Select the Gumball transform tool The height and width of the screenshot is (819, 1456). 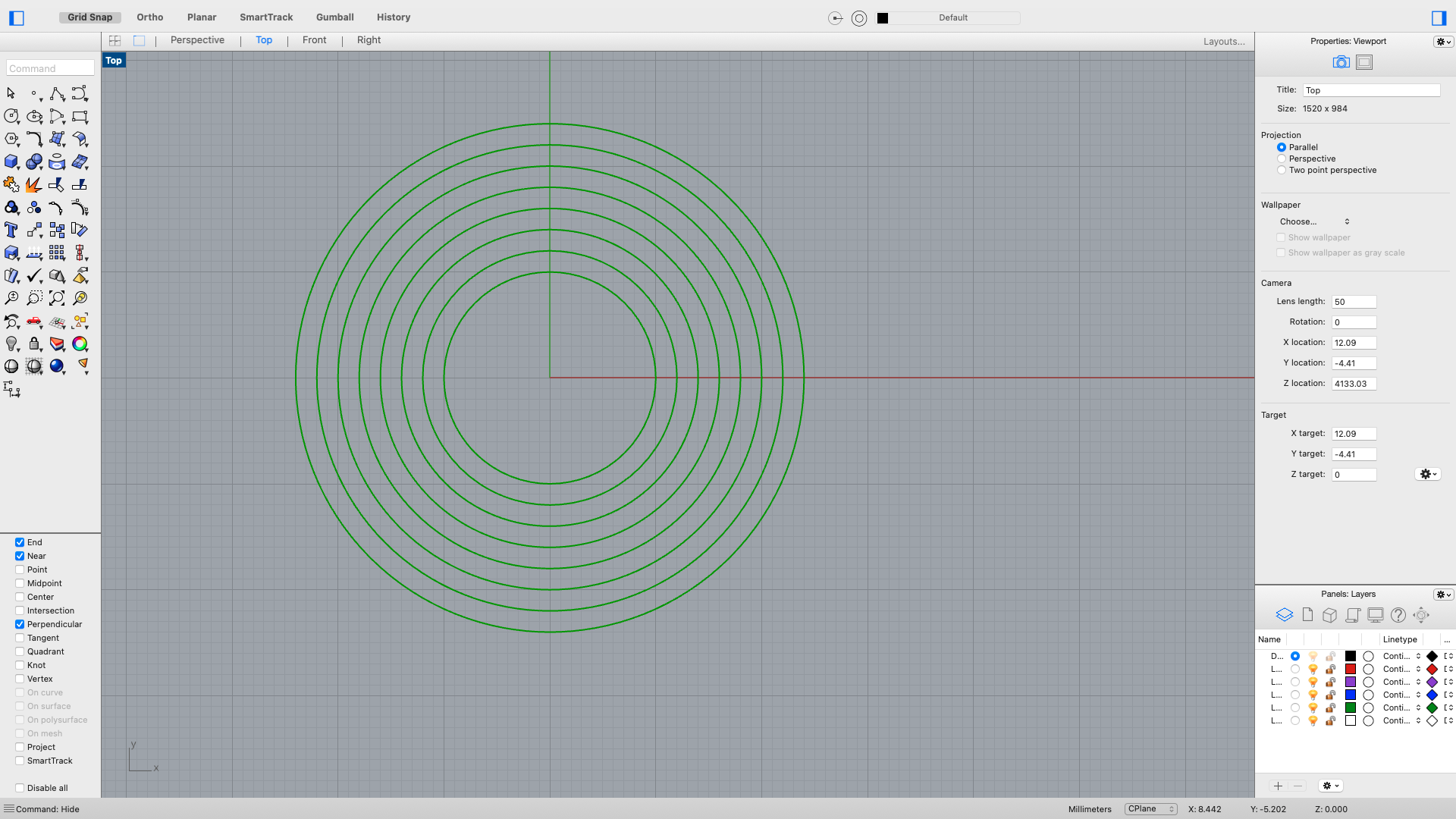click(x=335, y=17)
